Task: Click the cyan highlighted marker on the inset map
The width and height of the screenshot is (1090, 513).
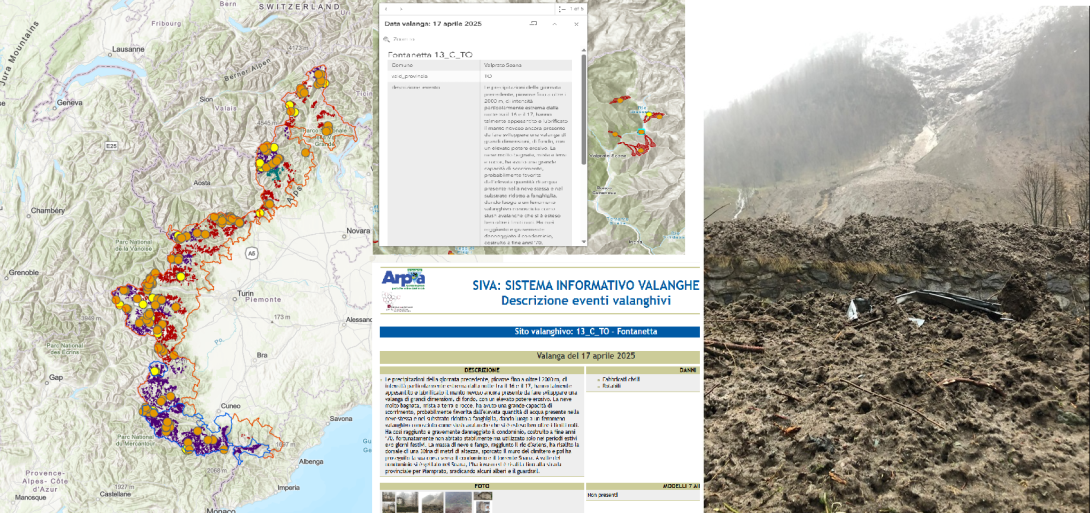Action: [642, 131]
